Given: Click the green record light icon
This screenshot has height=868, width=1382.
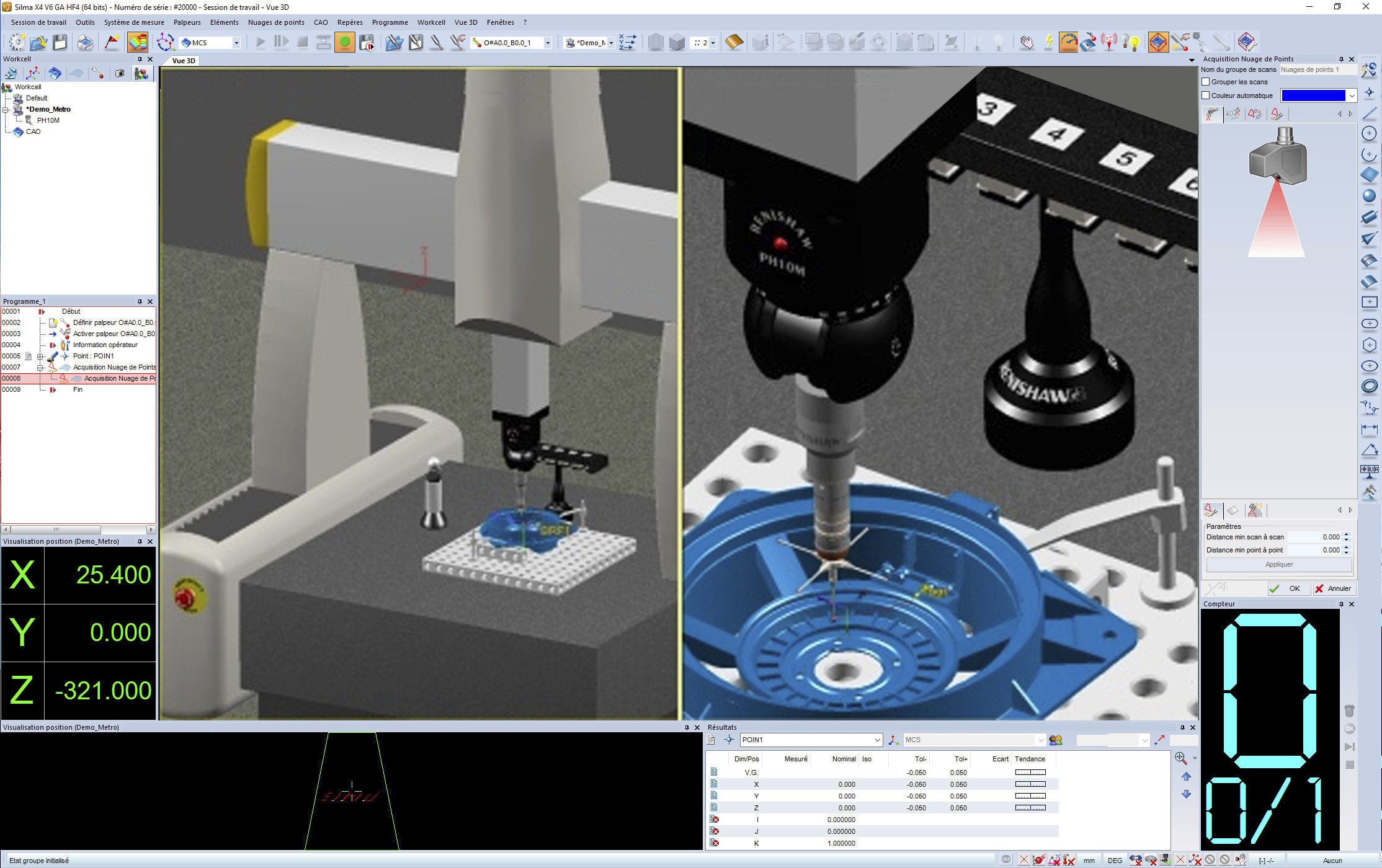Looking at the screenshot, I should tap(344, 43).
